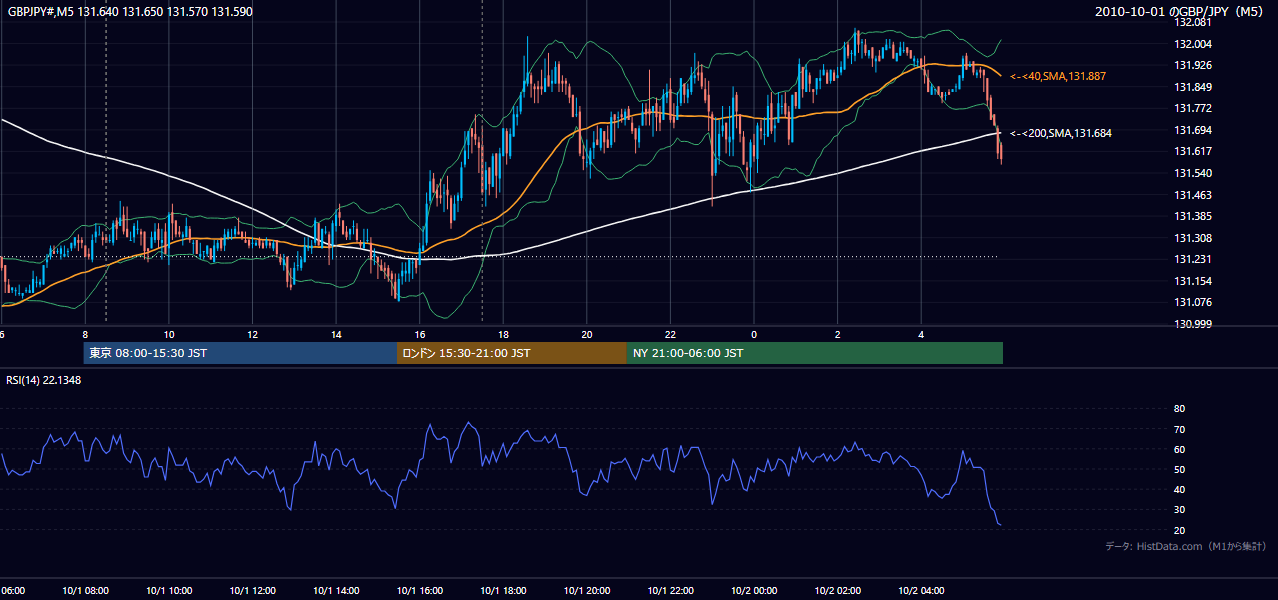The height and width of the screenshot is (600, 1278).
Task: Click the 131.308 price axis label
Action: 1193,238
